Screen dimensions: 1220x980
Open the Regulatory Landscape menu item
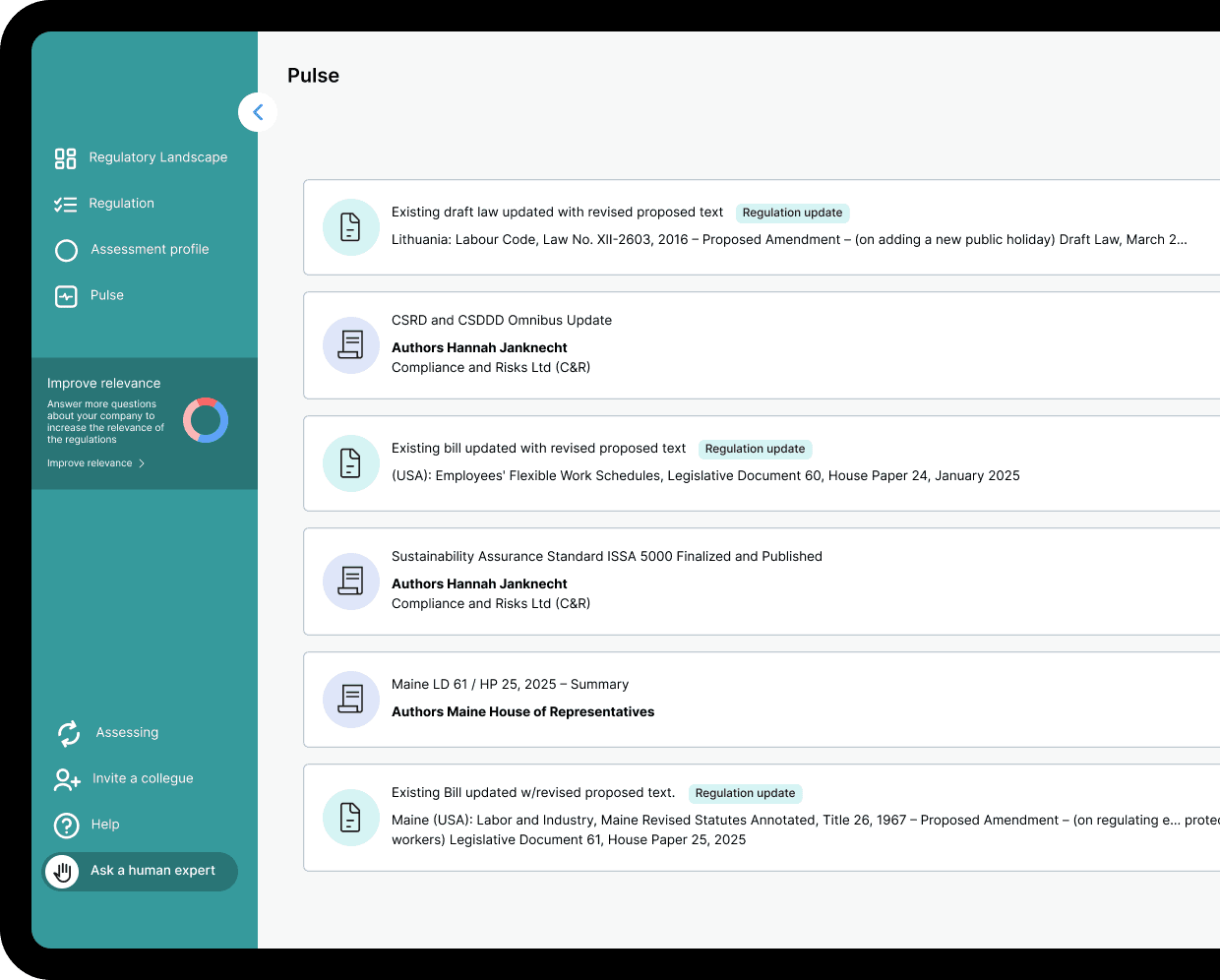(x=158, y=157)
